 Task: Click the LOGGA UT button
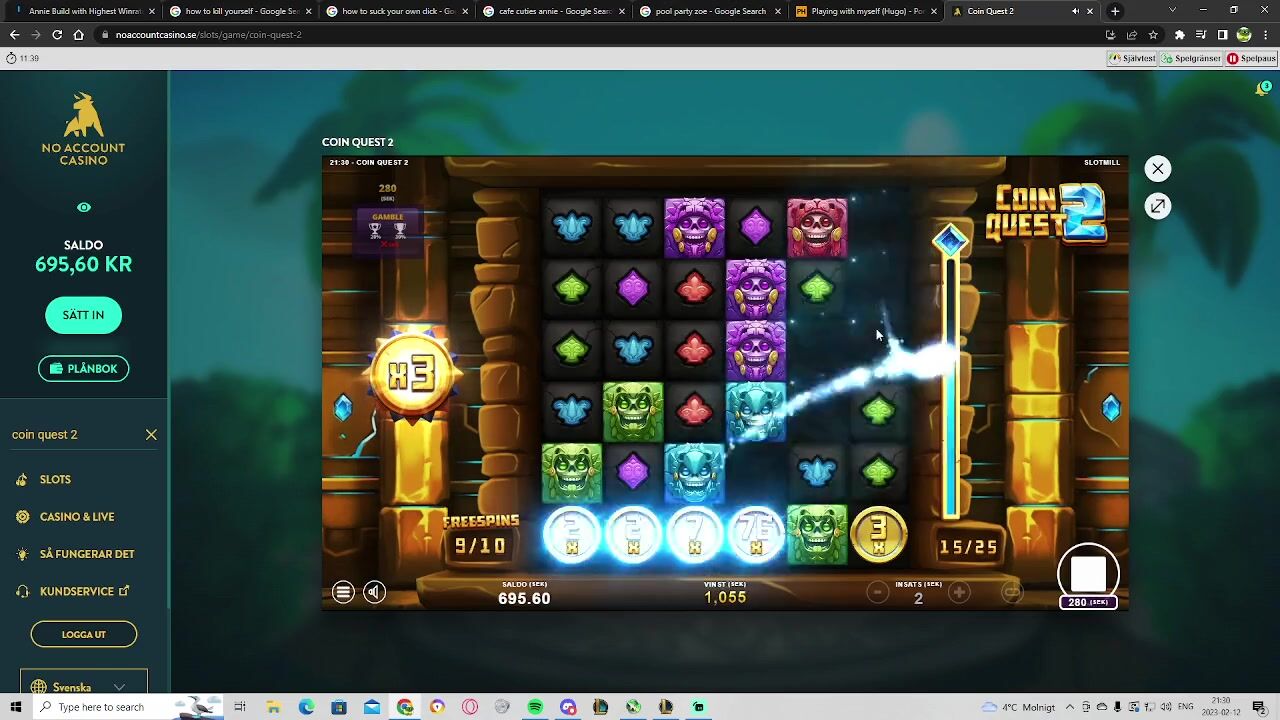click(84, 634)
